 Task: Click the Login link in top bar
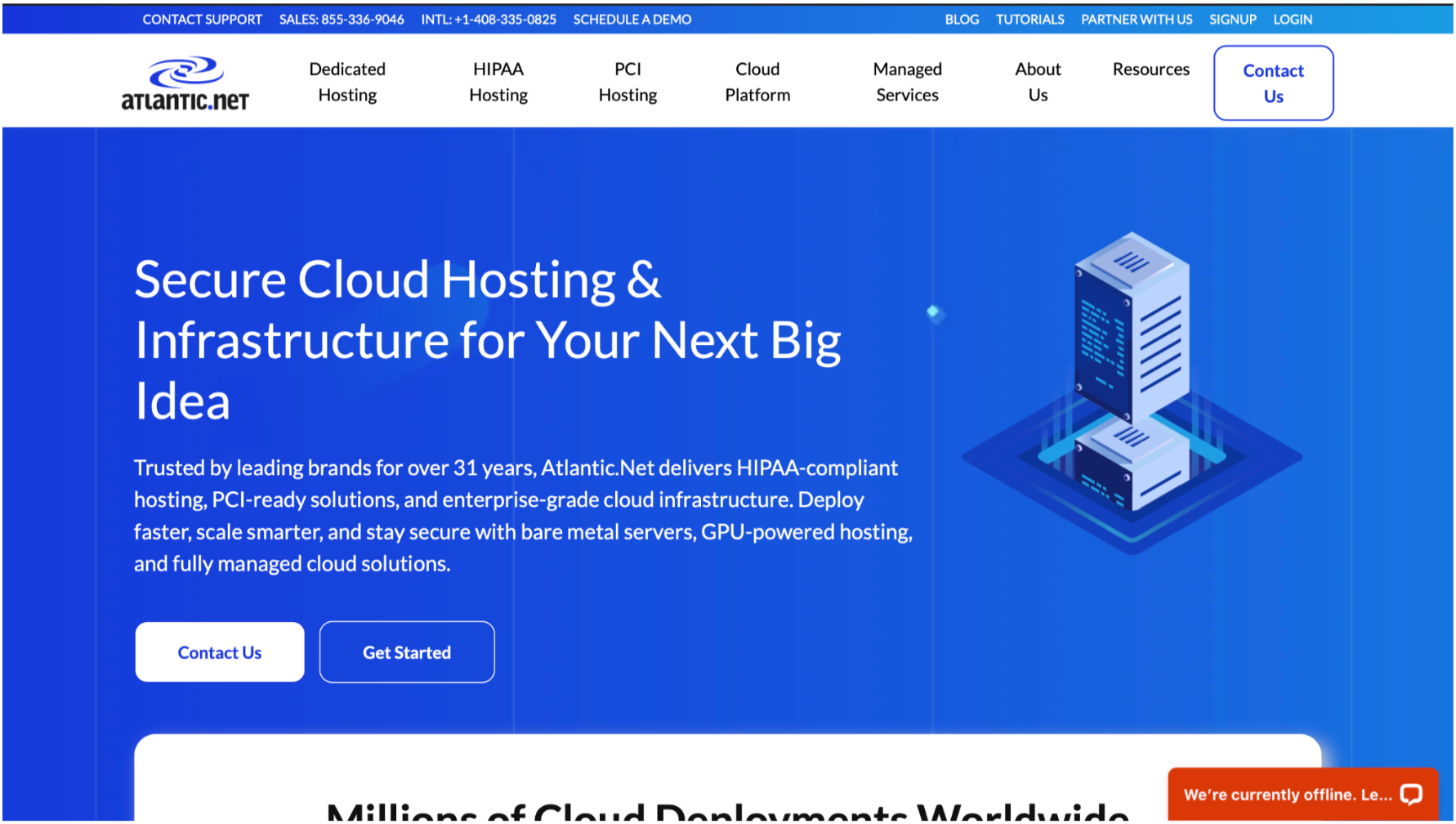[1293, 20]
